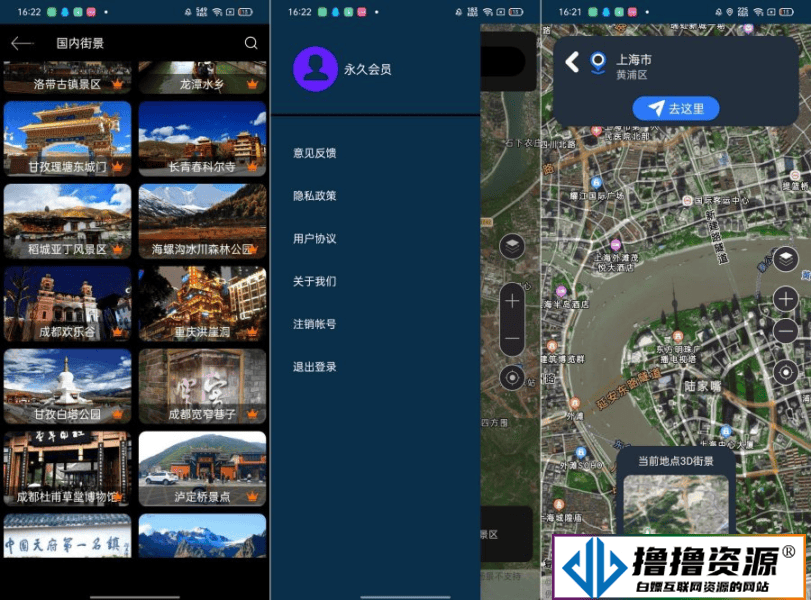Tap the 上海外滩茂悦大酒店 marker
Viewport: 811px width, 600px height.
coord(615,245)
